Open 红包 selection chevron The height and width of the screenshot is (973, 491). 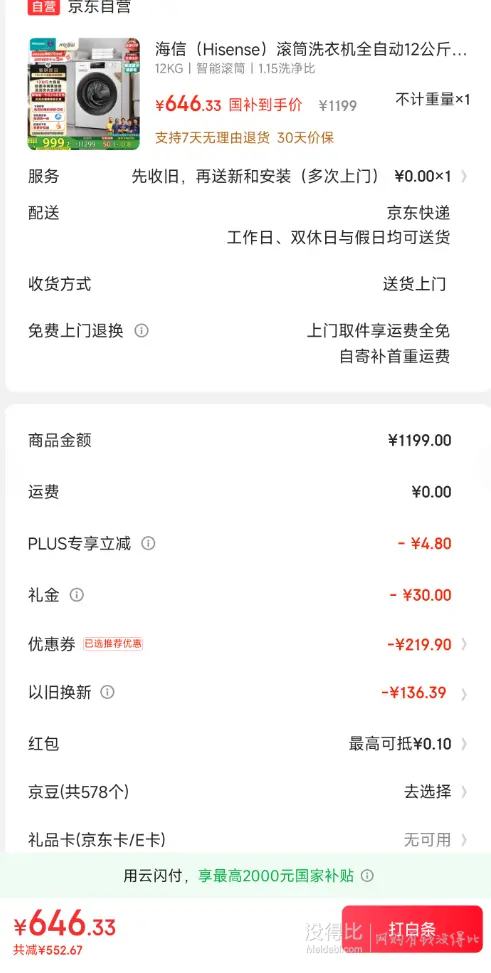pyautogui.click(x=464, y=743)
